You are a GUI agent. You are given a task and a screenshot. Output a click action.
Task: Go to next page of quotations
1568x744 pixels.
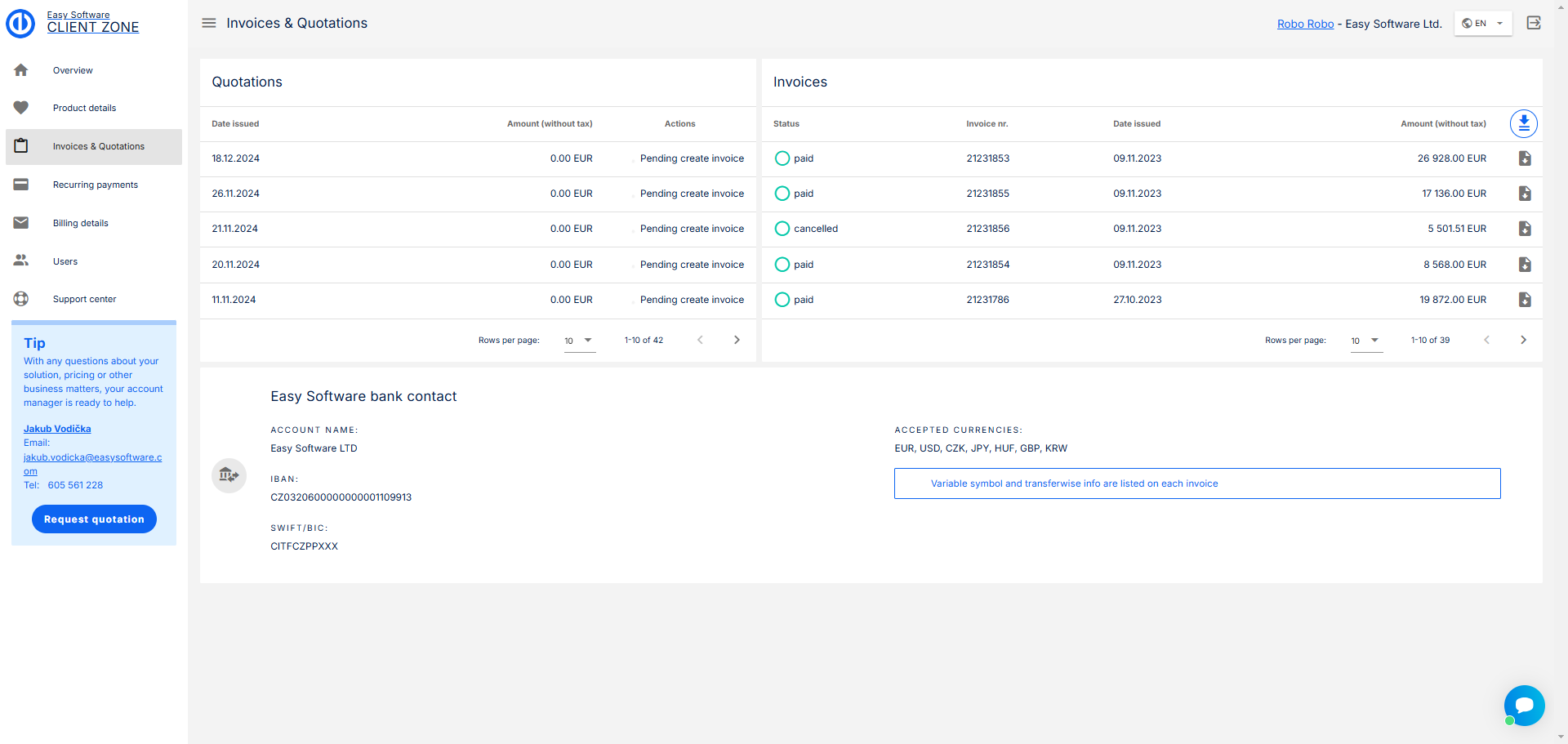[x=737, y=340]
